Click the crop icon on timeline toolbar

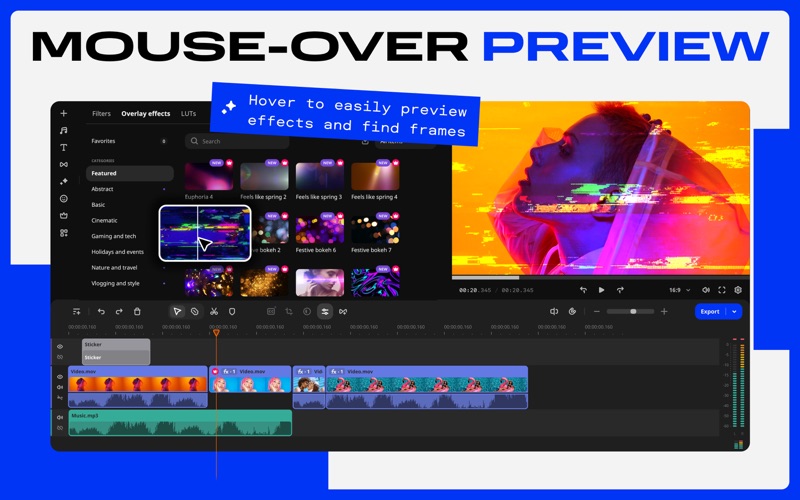pos(289,311)
